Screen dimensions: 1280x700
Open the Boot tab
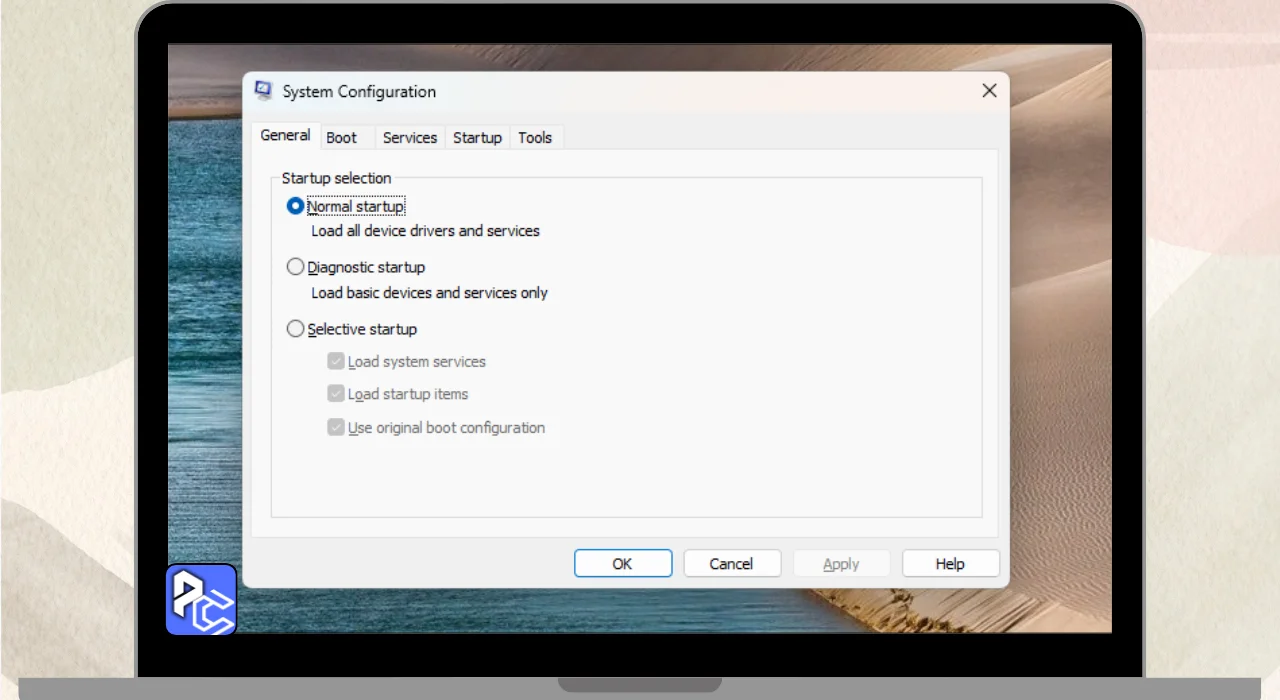342,138
